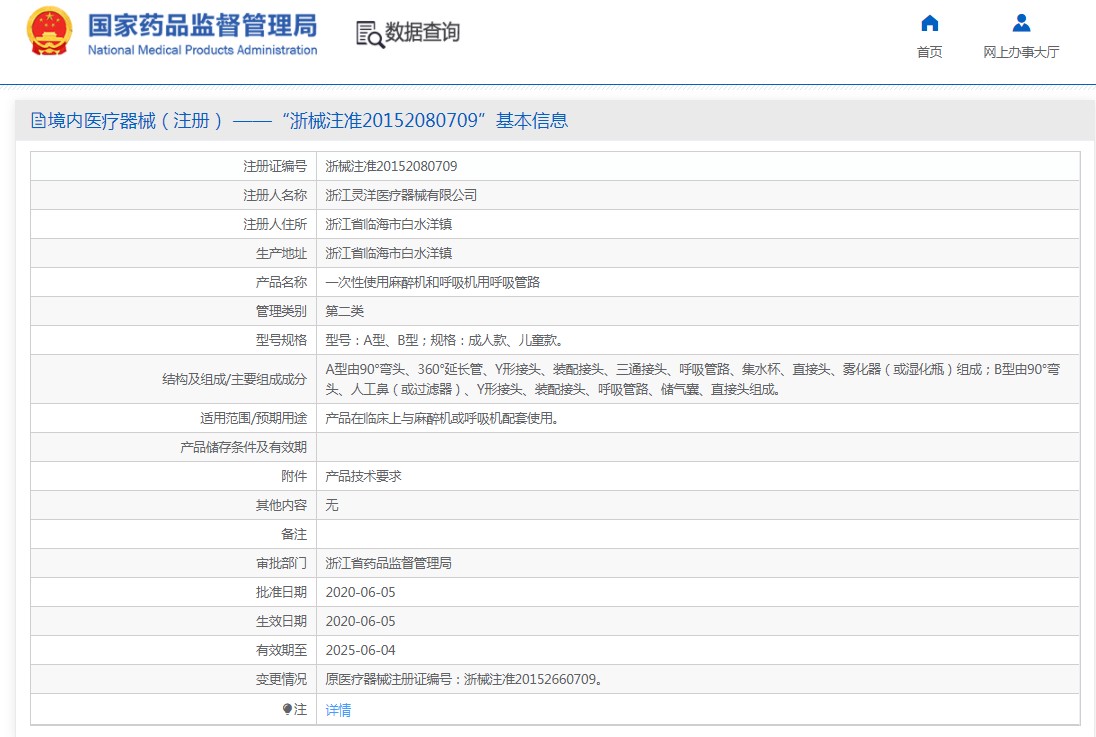Click the 生产地址 address value
Screen dimensions: 1096x737
(389, 253)
